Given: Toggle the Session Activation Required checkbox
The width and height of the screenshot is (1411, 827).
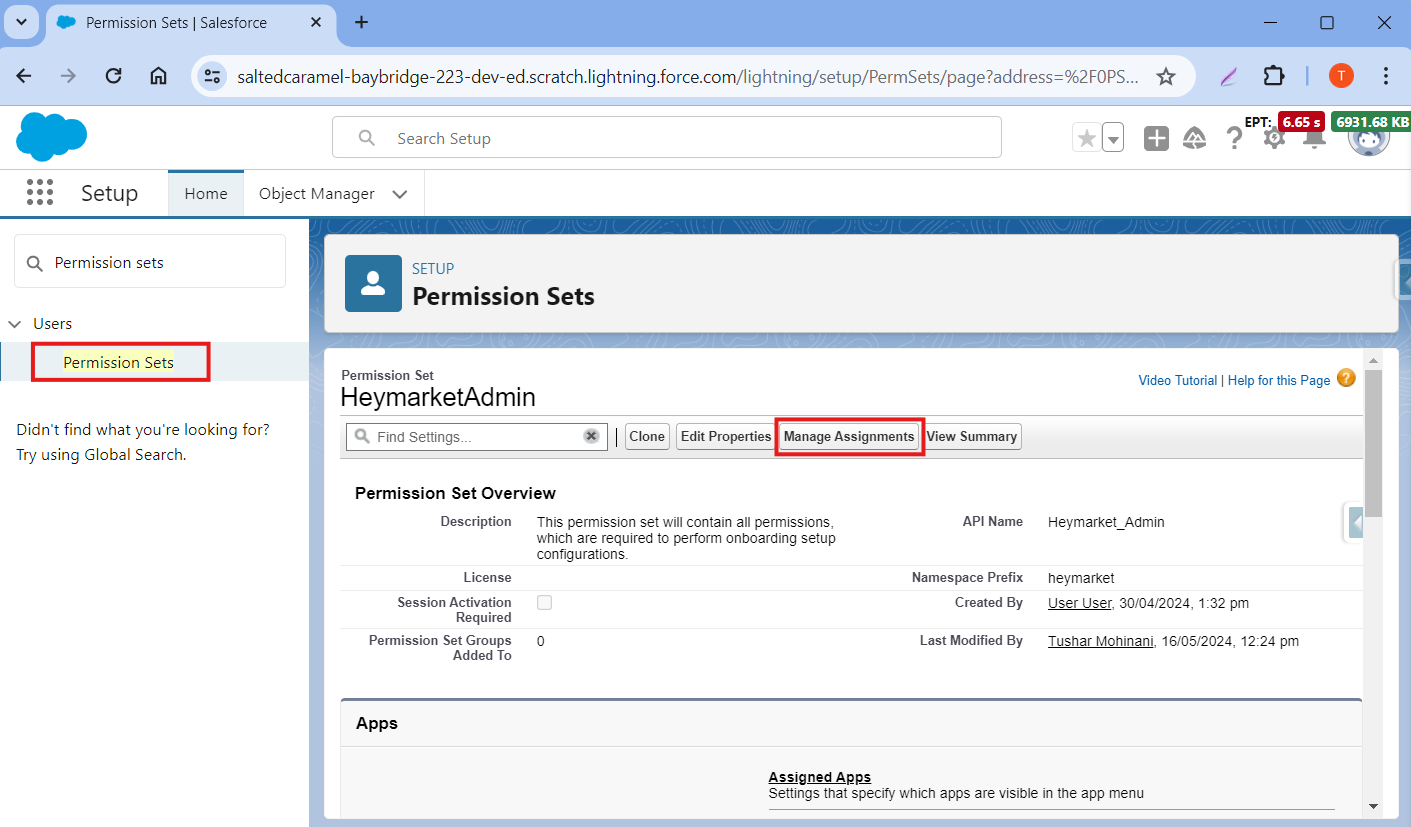Looking at the screenshot, I should pyautogui.click(x=544, y=602).
